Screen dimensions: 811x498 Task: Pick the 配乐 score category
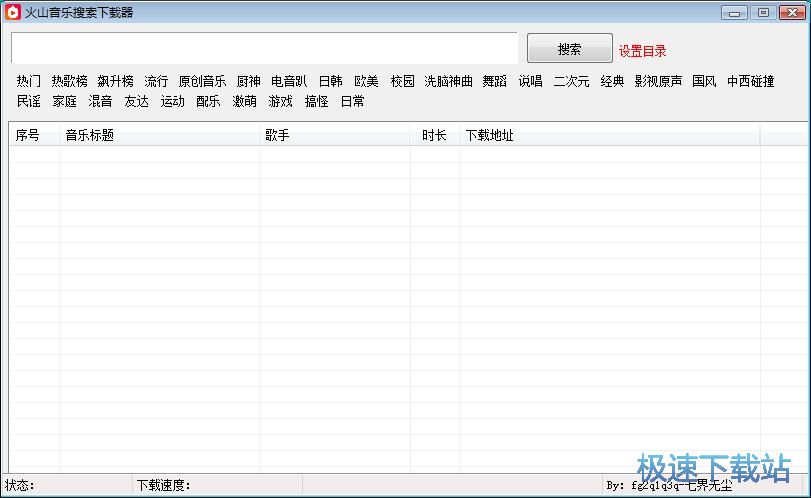coord(208,101)
